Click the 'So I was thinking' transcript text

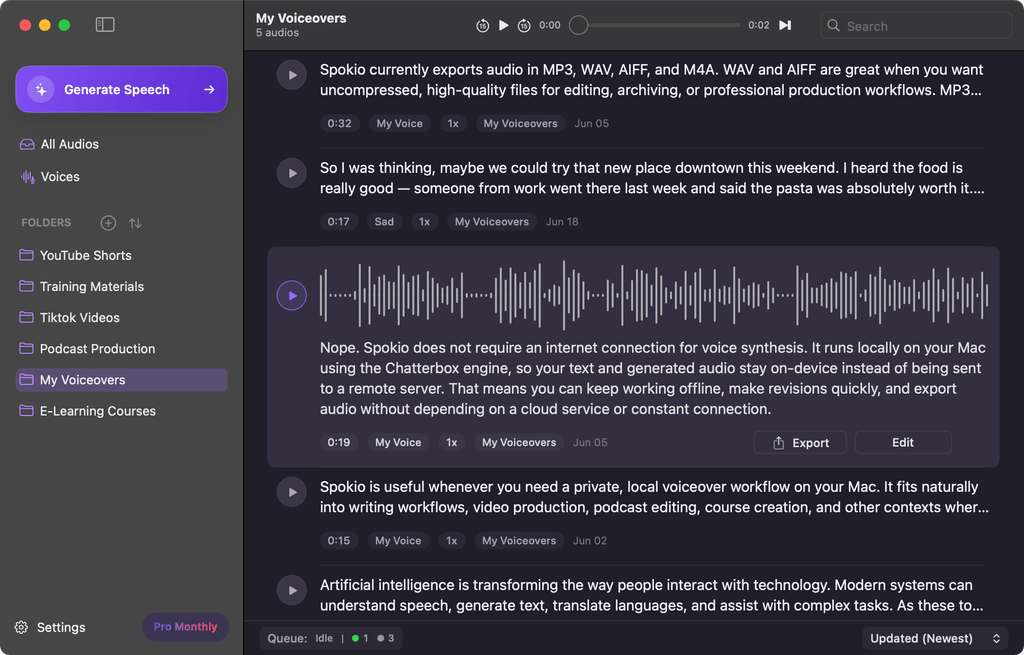pyautogui.click(x=652, y=178)
